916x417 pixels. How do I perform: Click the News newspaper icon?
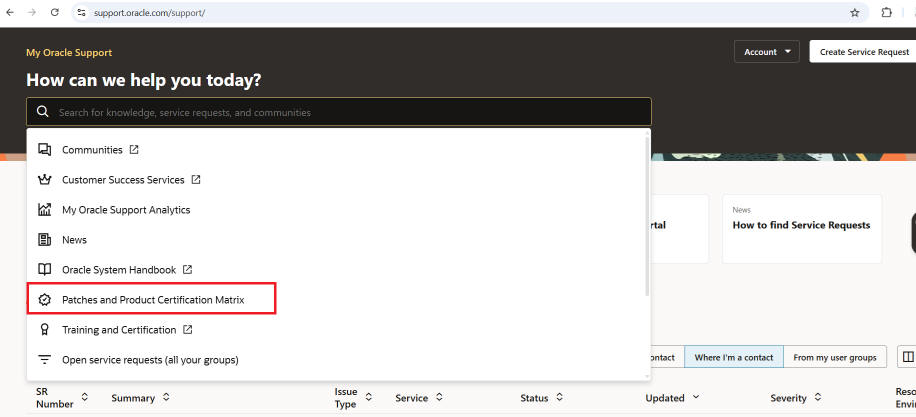click(44, 239)
